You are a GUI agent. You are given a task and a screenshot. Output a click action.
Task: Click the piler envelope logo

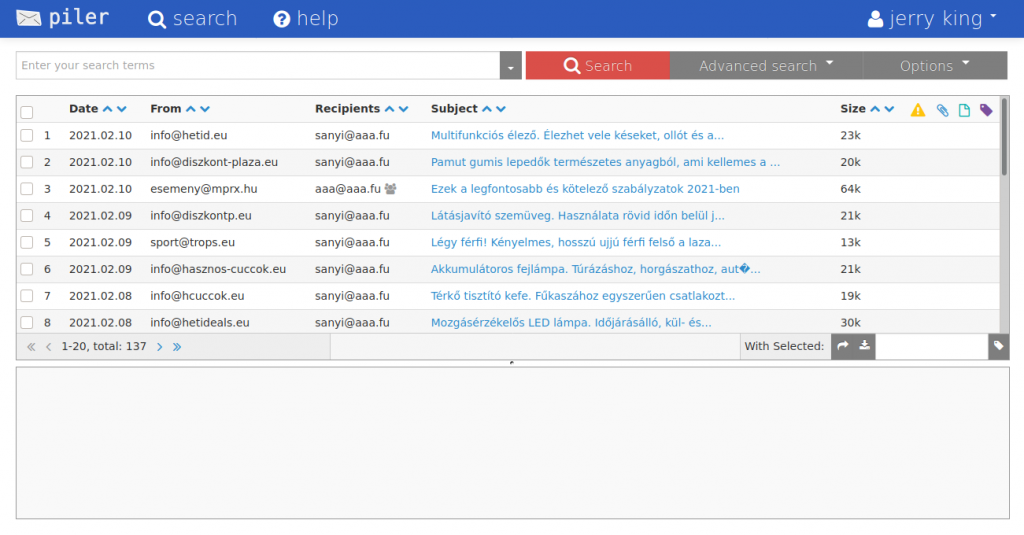pos(29,18)
